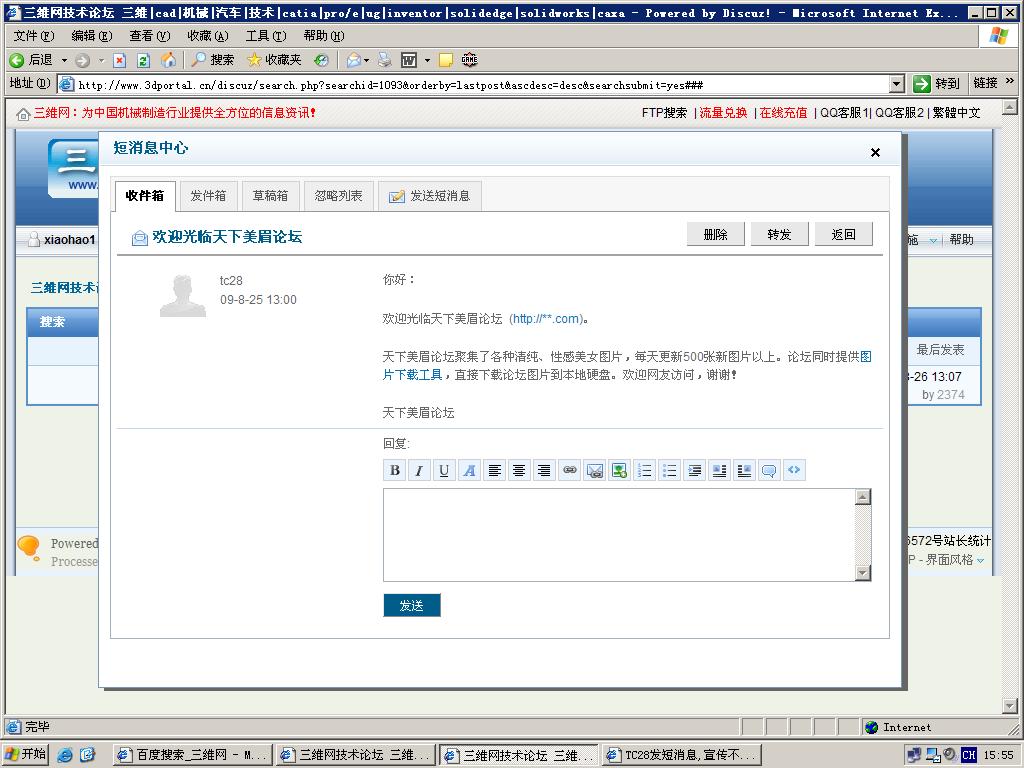
Task: Insert a code block in reply
Action: coord(794,470)
